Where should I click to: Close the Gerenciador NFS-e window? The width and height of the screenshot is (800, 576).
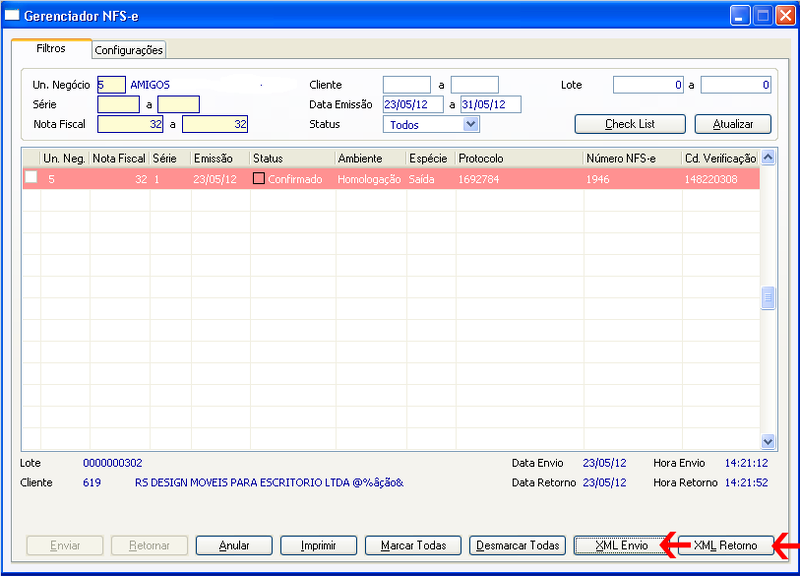coord(786,16)
